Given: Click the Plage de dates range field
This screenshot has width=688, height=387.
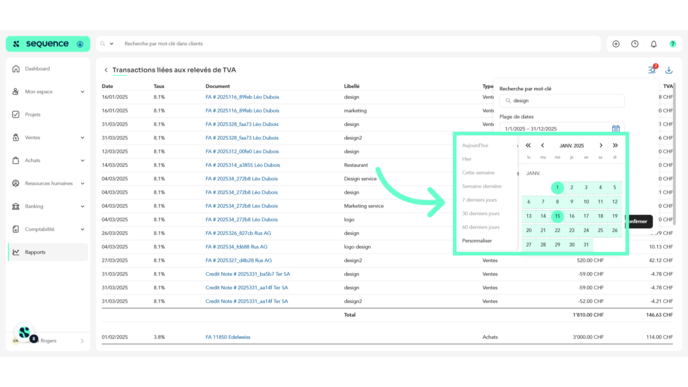Looking at the screenshot, I should tap(562, 129).
